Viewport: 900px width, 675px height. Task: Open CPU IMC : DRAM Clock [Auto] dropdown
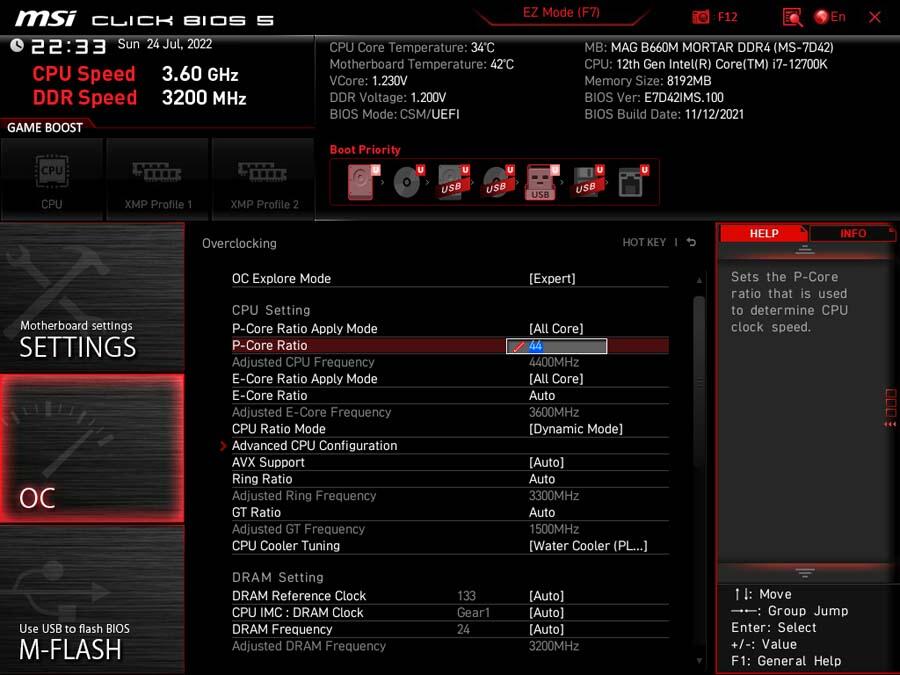546,612
